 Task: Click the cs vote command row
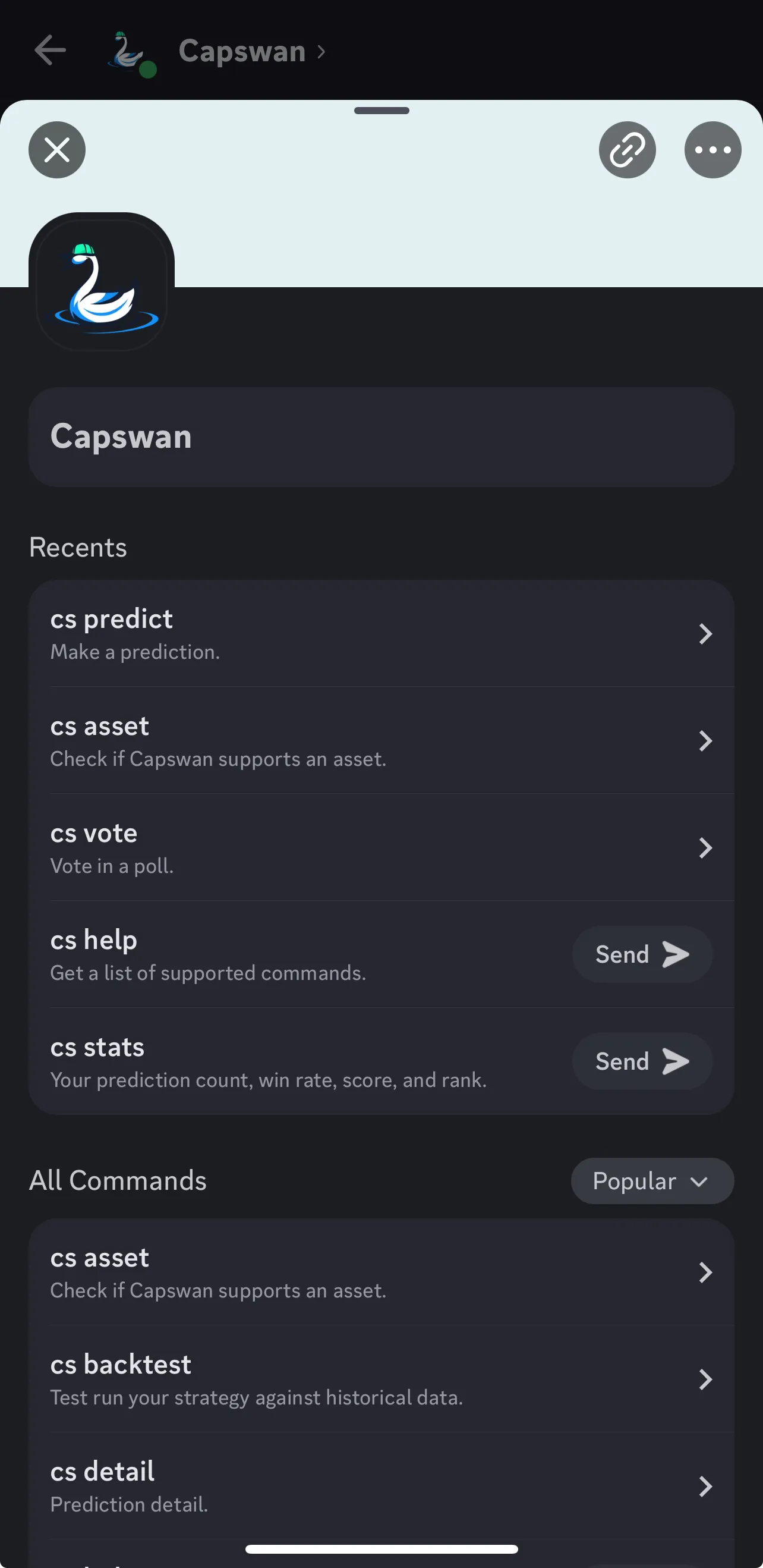click(x=381, y=847)
